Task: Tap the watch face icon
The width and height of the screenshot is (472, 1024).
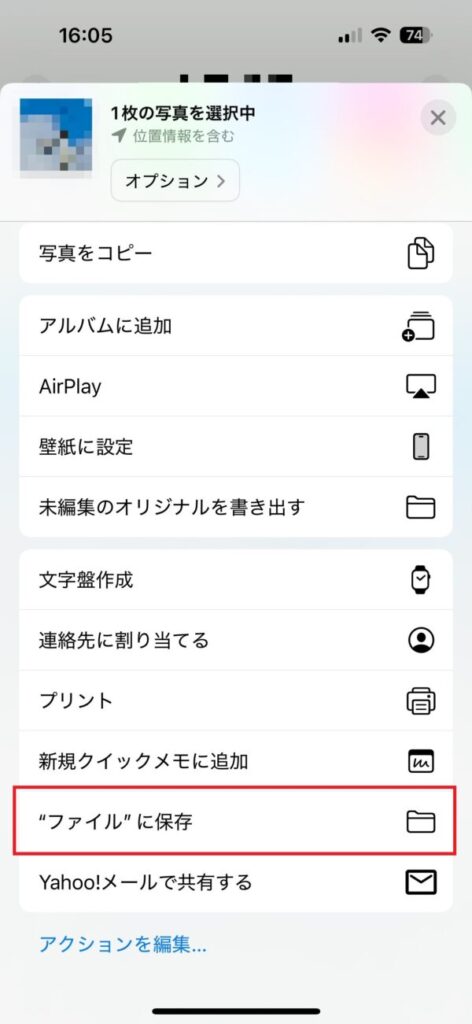Action: click(x=421, y=579)
